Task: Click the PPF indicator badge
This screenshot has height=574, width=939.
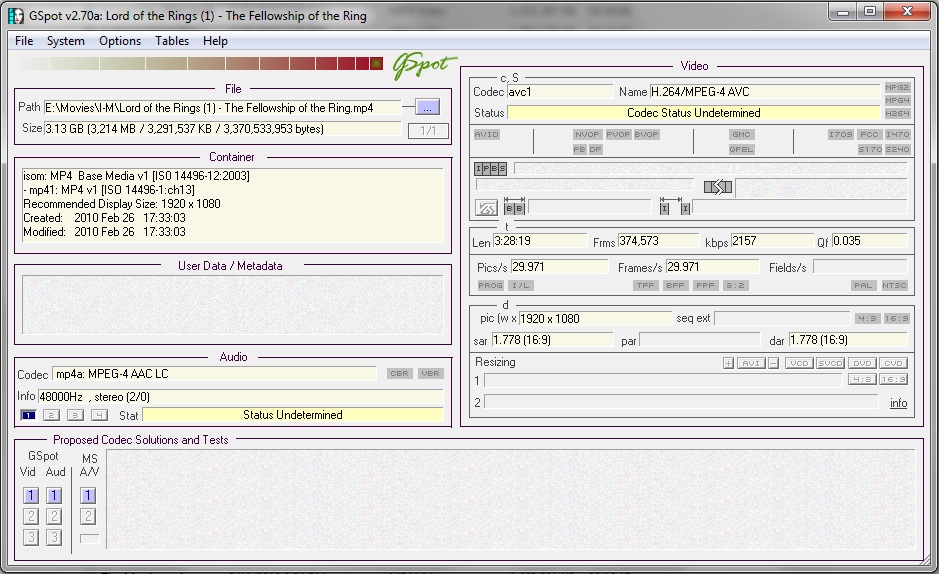Action: (x=705, y=286)
